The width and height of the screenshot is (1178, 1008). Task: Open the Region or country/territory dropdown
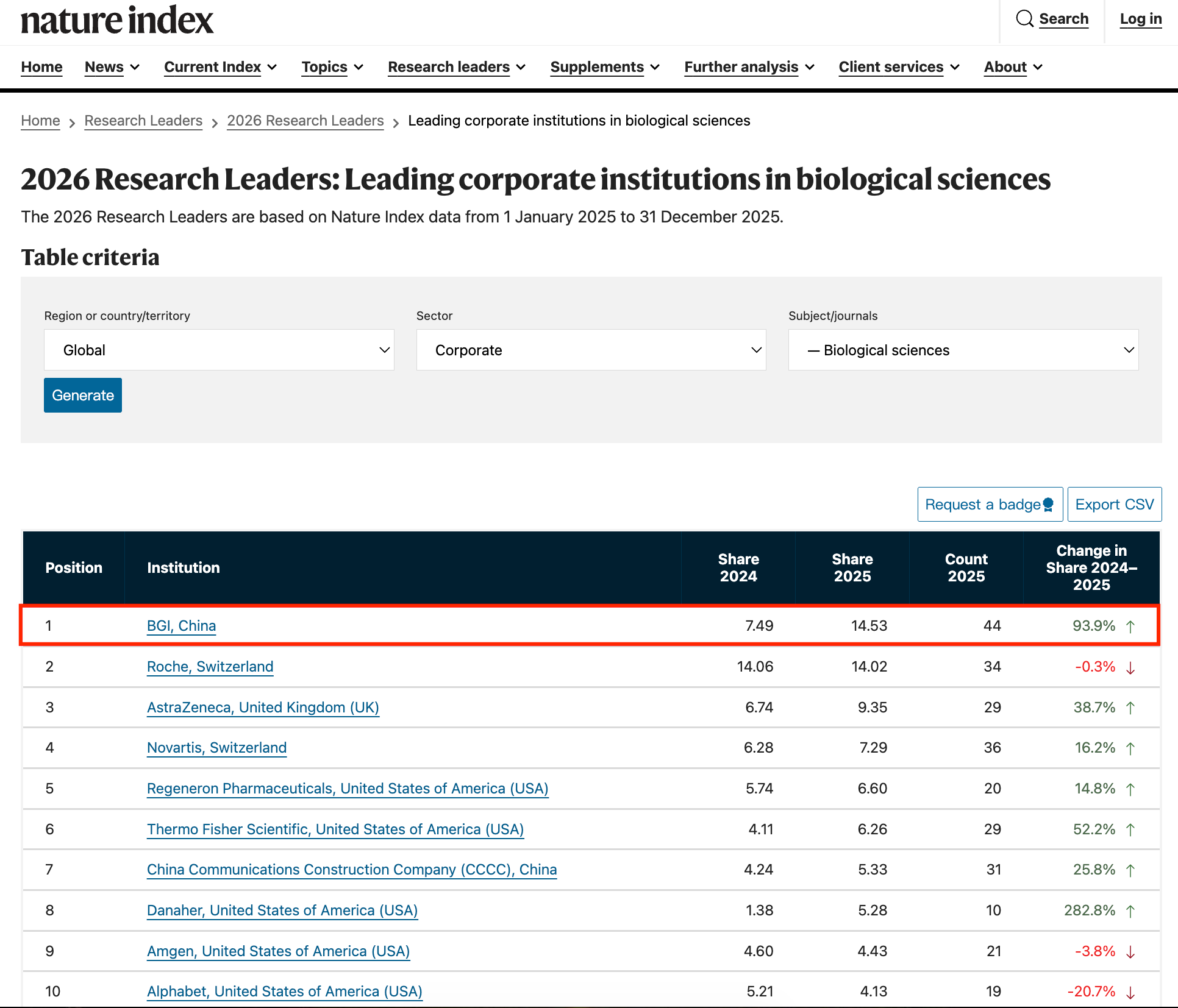click(219, 350)
